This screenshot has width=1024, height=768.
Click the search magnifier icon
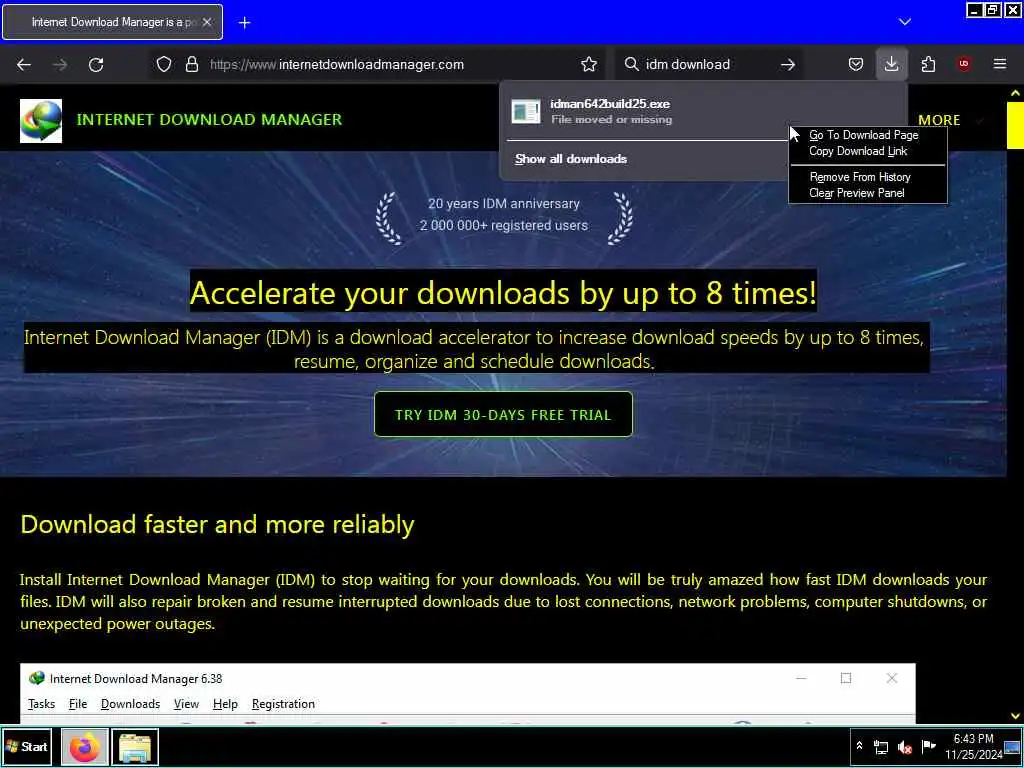631,64
